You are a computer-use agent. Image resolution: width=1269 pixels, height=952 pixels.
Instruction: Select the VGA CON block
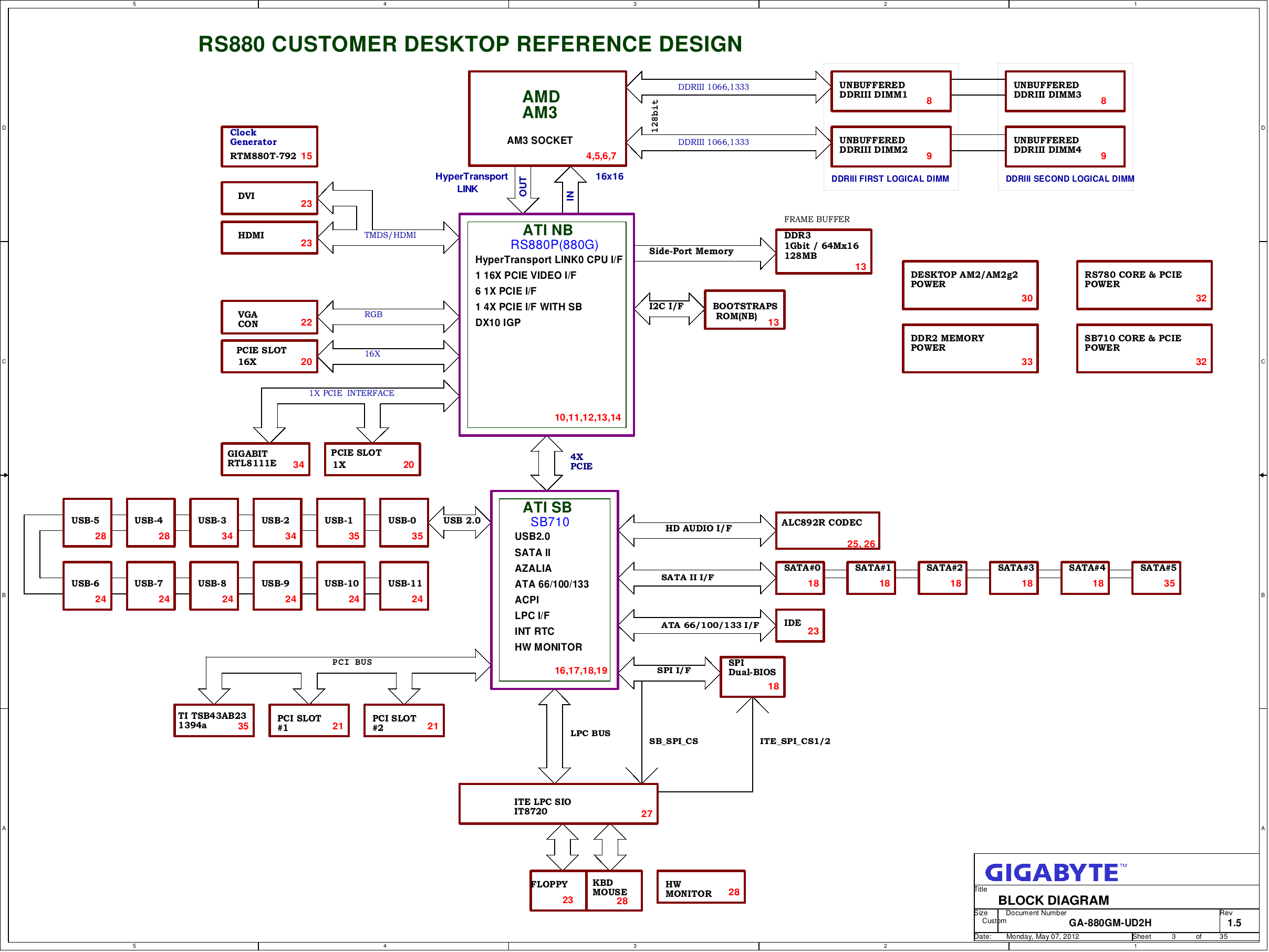(269, 317)
